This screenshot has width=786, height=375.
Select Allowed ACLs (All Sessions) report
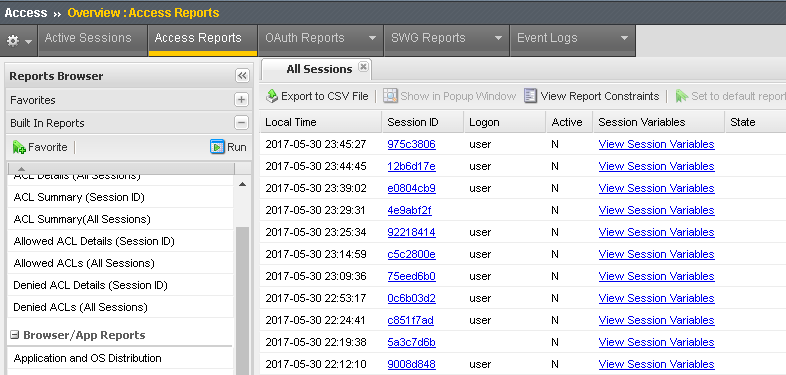point(120,264)
